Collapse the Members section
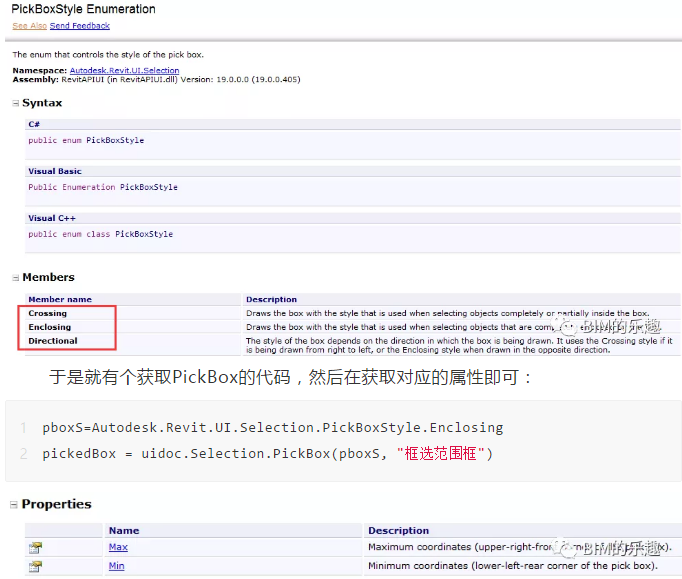Viewport: 682px width, 579px height. (16, 278)
